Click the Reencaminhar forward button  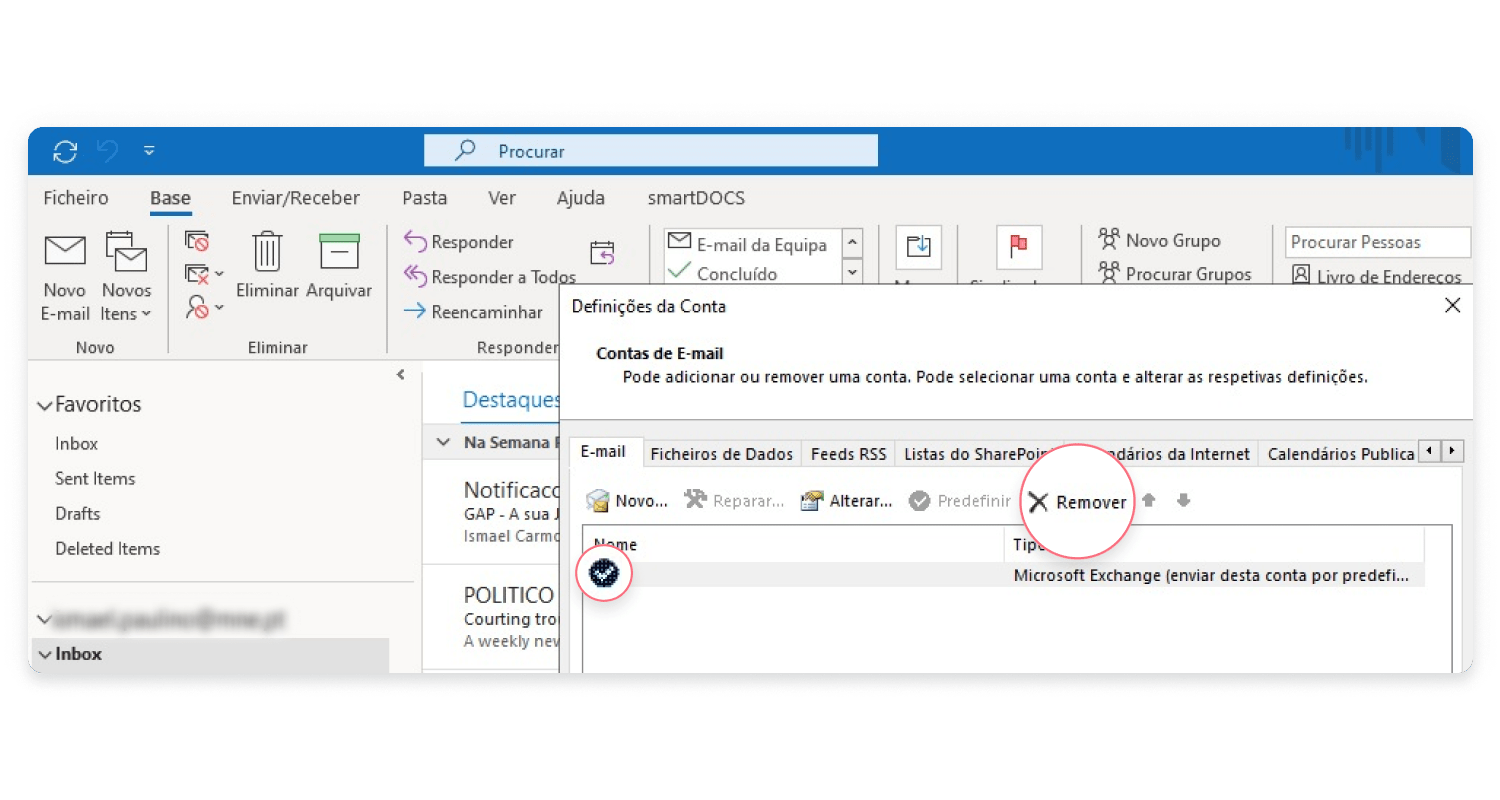473,312
